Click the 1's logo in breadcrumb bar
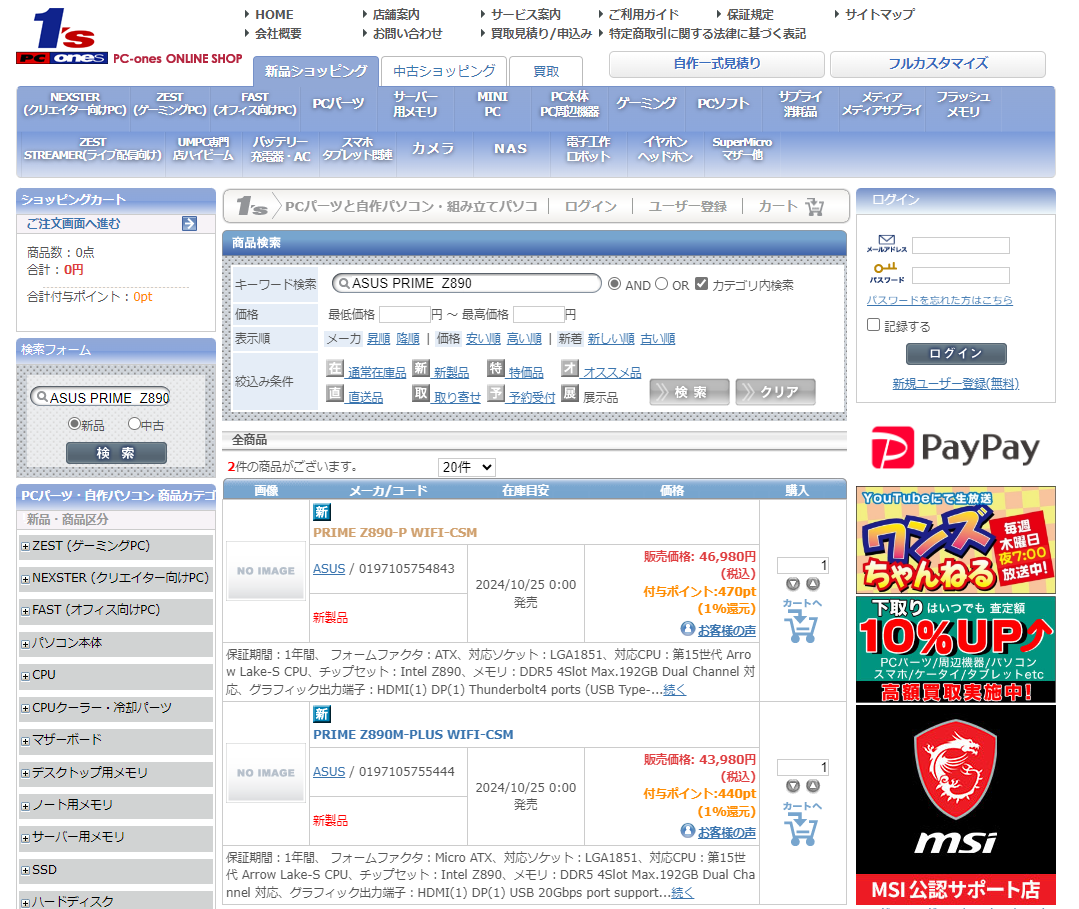This screenshot has width=1079, height=909. (x=252, y=206)
